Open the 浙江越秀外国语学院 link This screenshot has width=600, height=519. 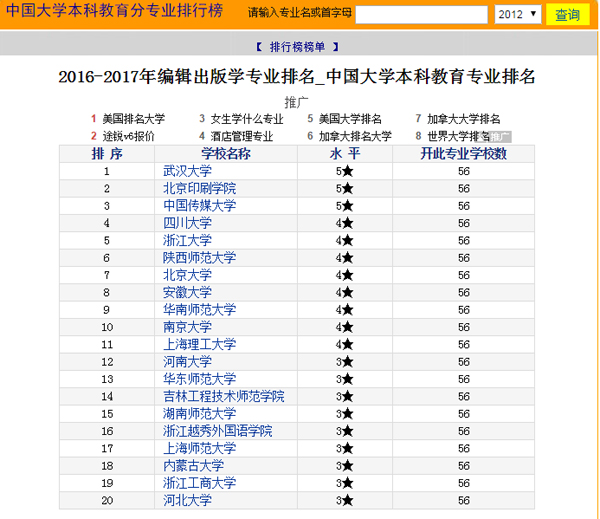point(217,431)
